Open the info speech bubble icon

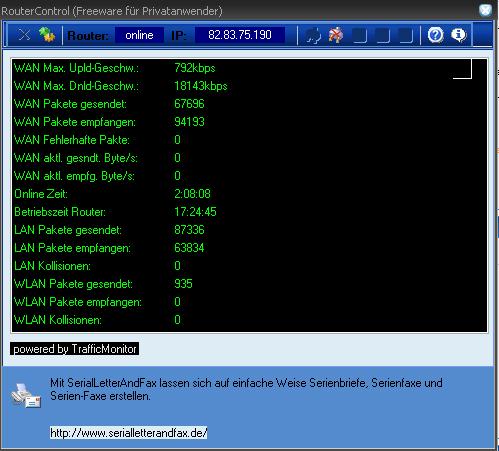tap(458, 35)
